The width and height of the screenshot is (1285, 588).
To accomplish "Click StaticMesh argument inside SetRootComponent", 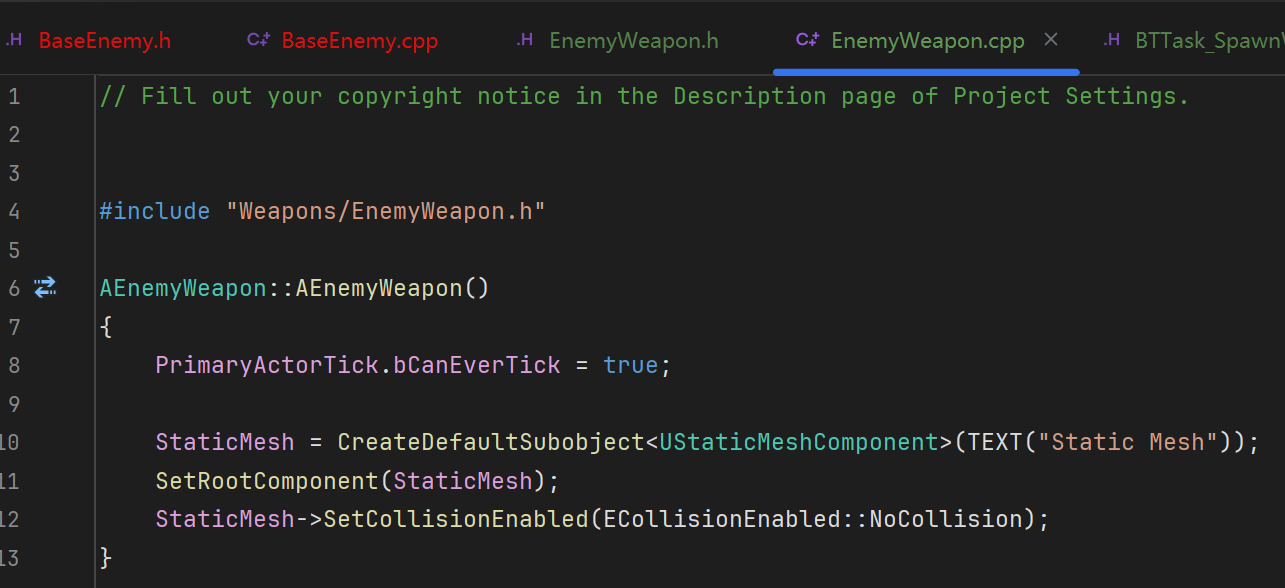I will [463, 481].
